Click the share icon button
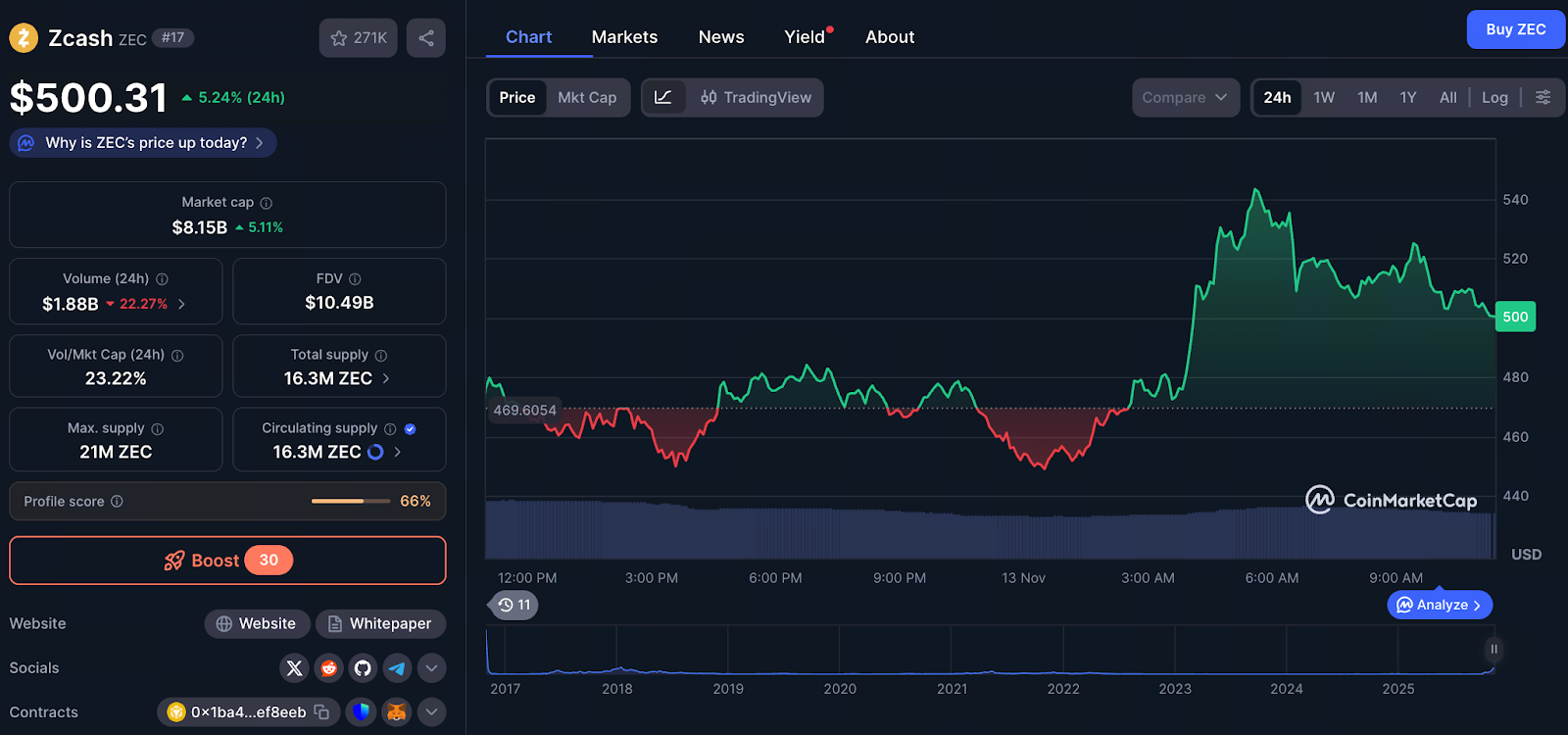The height and width of the screenshot is (735, 1568). click(x=425, y=38)
